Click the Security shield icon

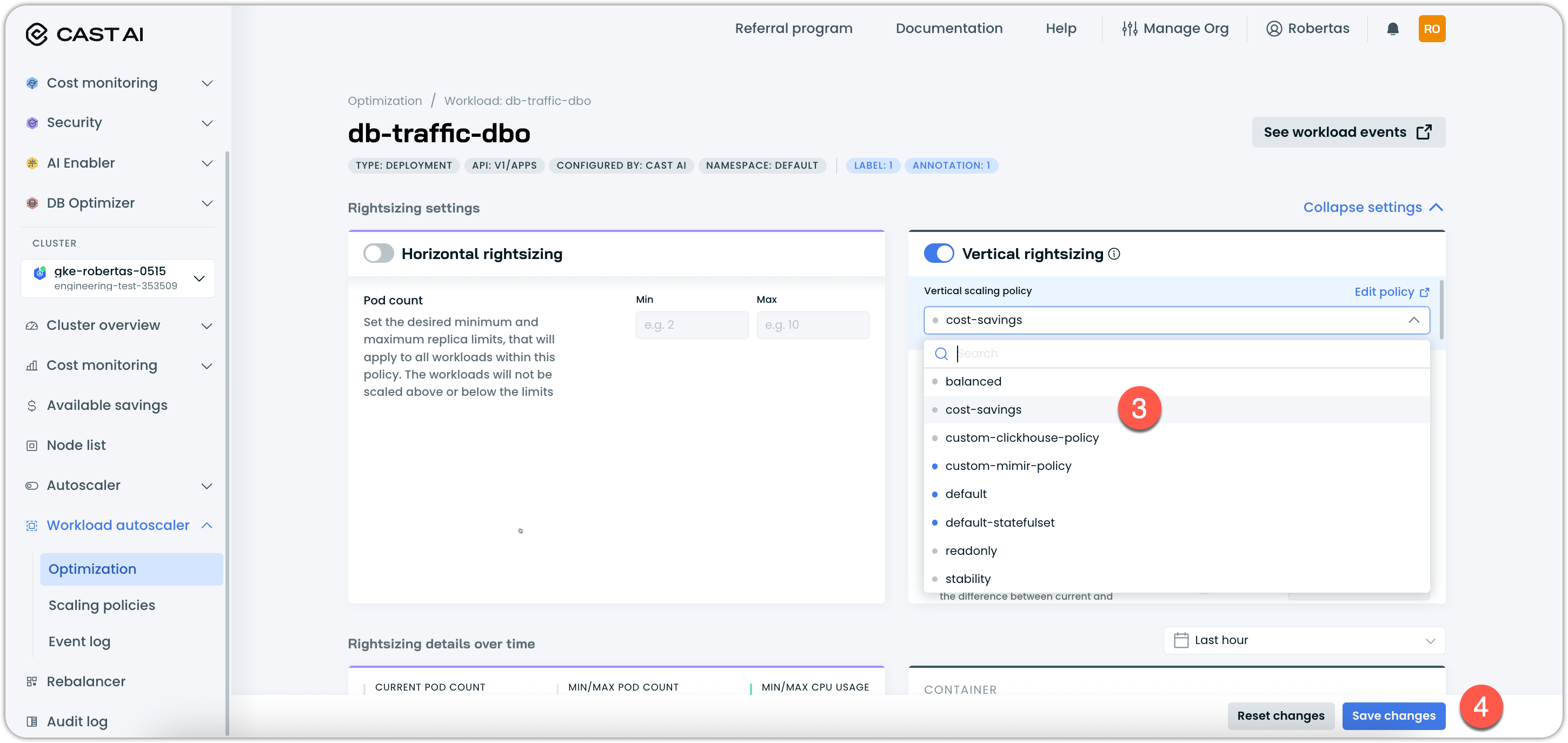pos(32,122)
